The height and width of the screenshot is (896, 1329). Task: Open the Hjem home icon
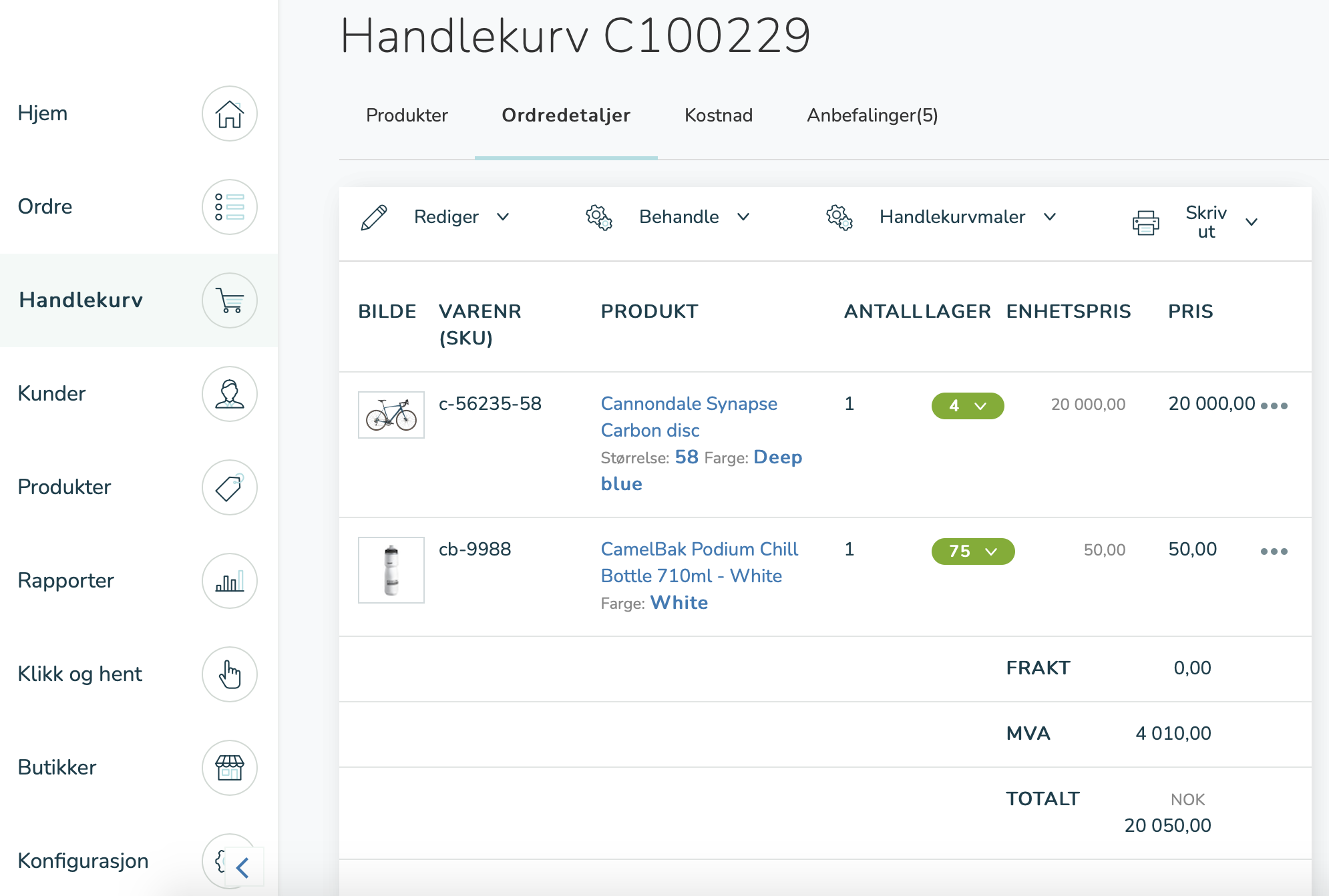tap(230, 114)
